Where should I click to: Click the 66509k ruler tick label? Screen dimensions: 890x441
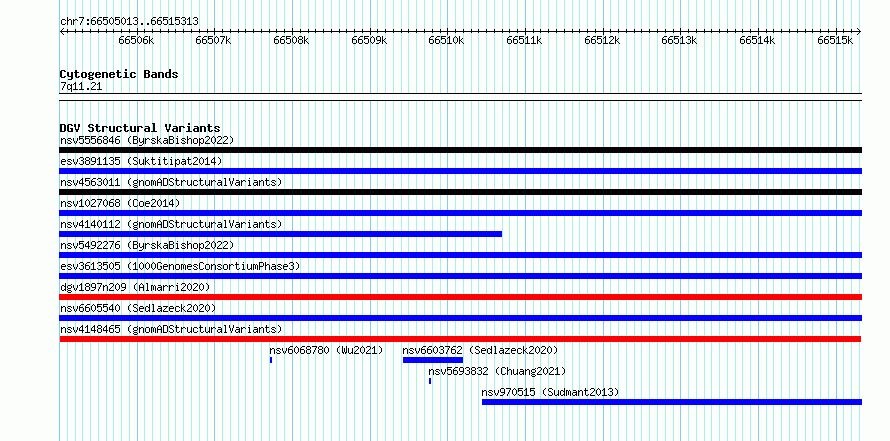[x=369, y=40]
